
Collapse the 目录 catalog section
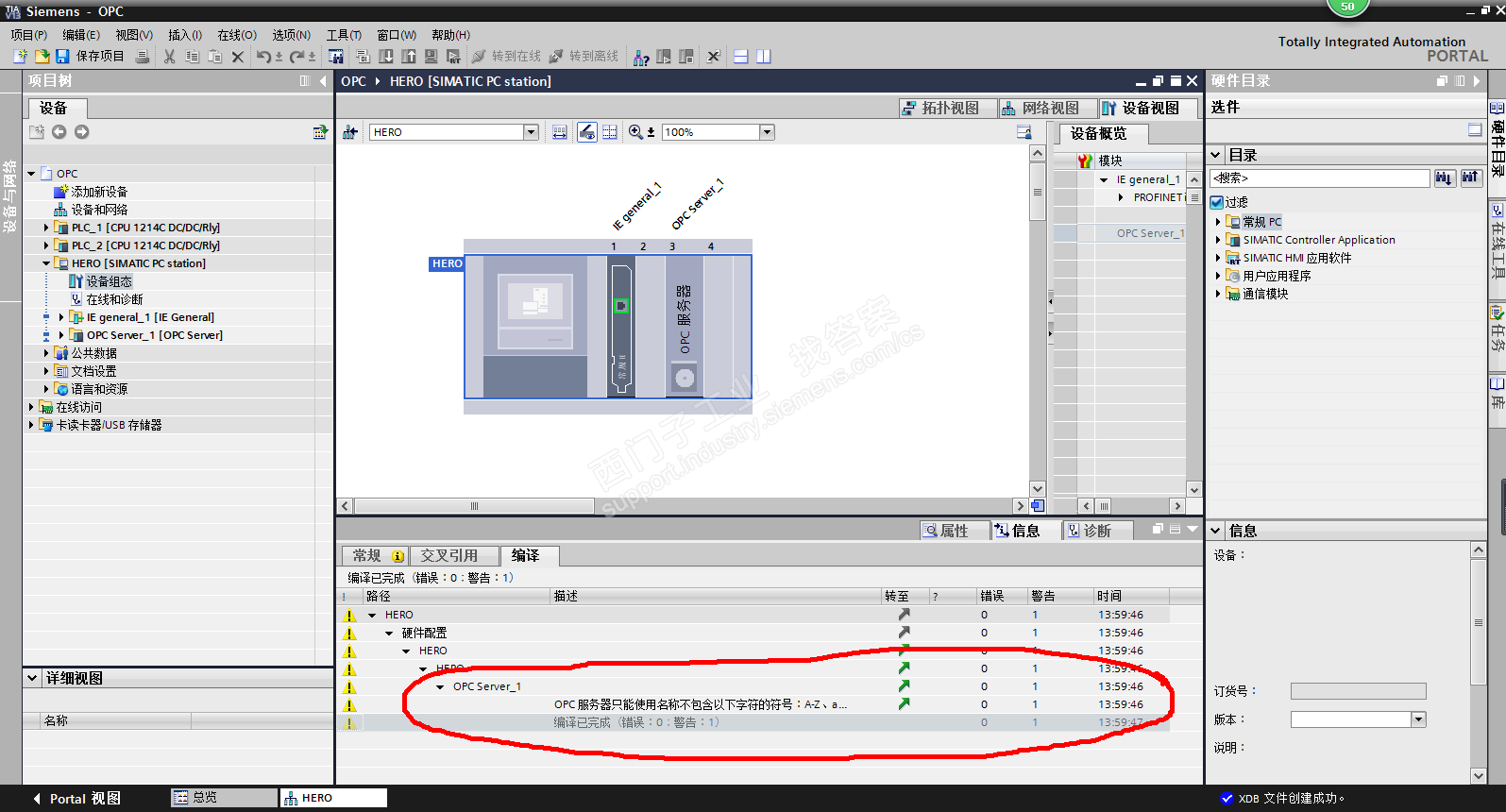[1216, 155]
